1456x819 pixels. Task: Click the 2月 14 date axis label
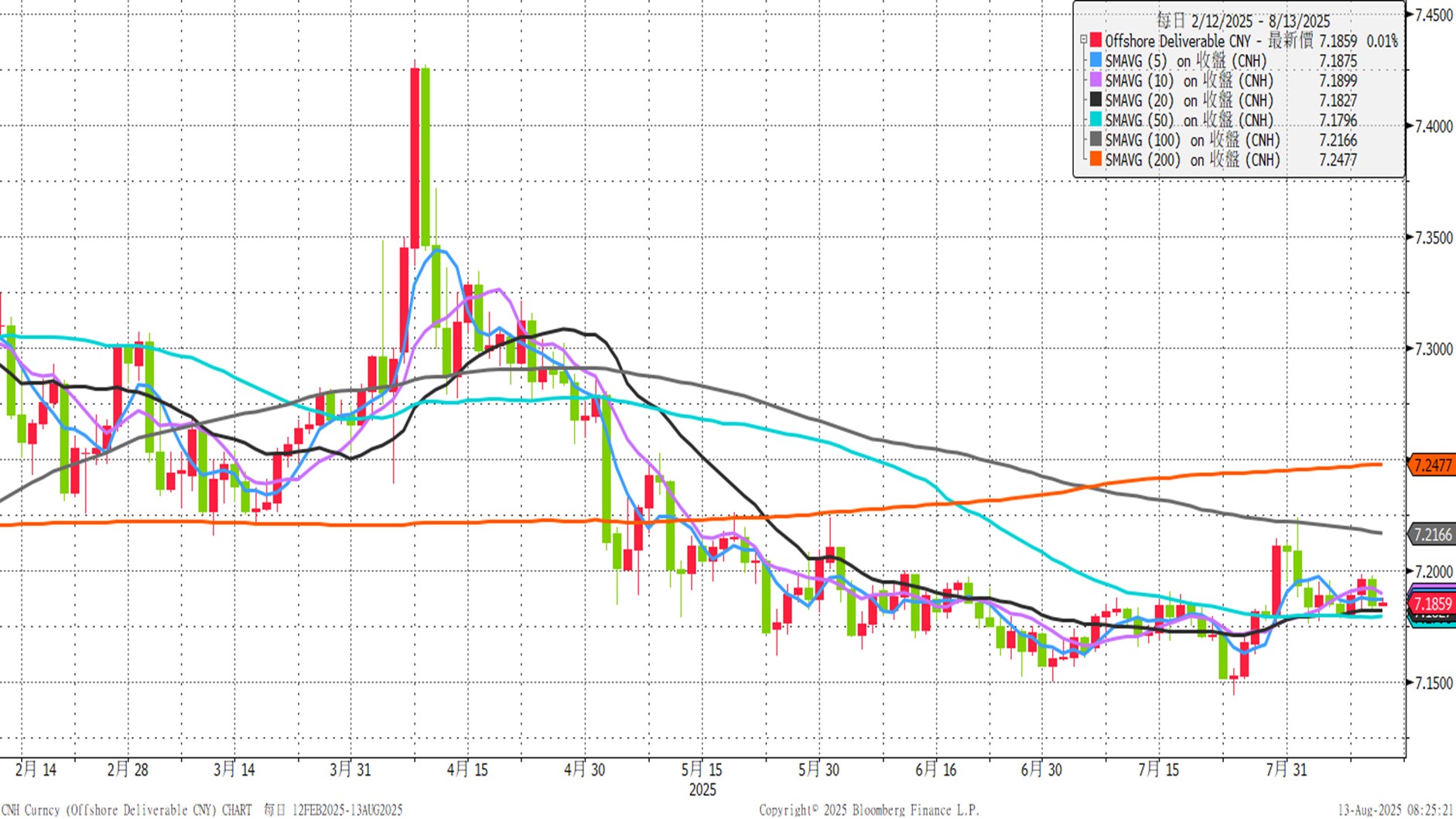pos(36,769)
